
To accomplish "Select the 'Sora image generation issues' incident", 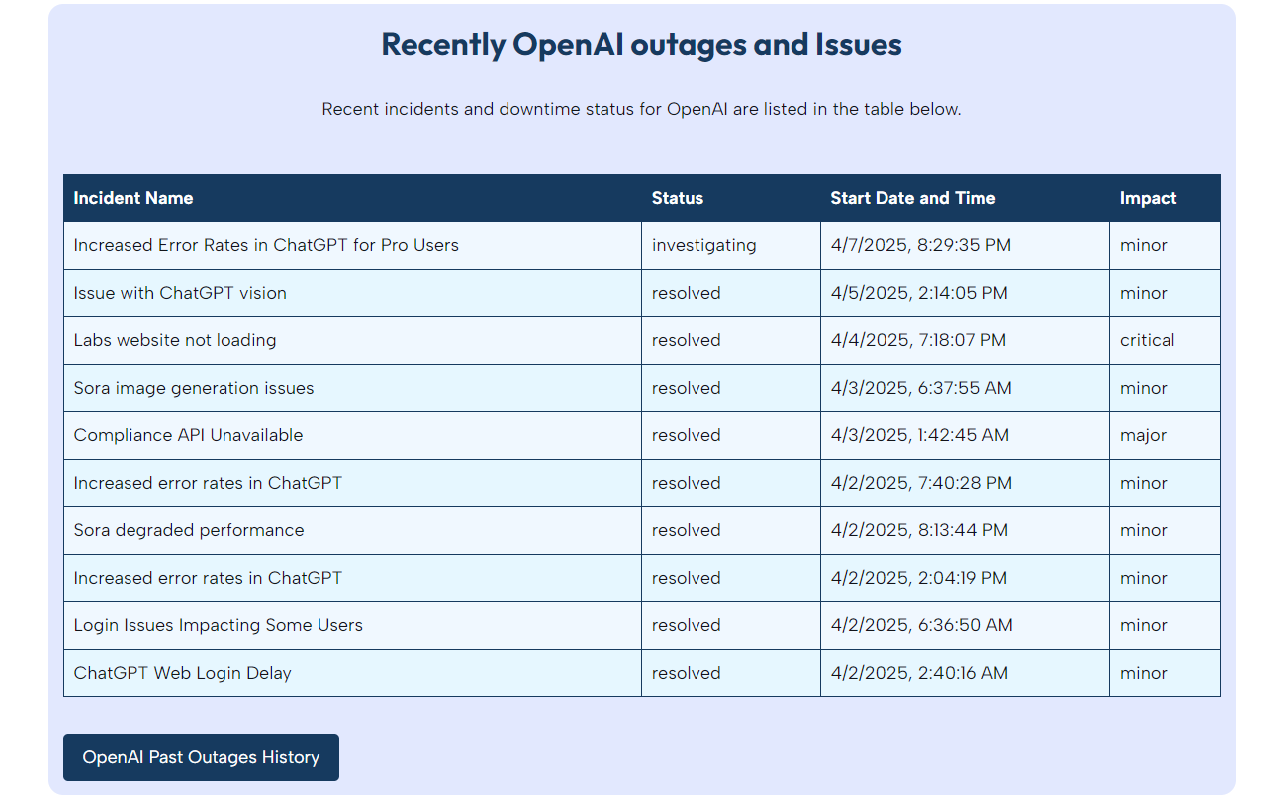I will click(x=194, y=388).
